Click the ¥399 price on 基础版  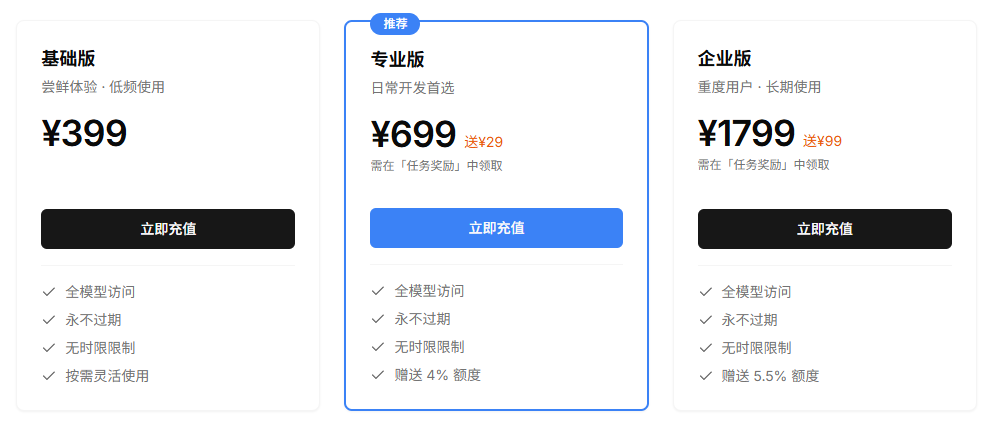tap(84, 134)
